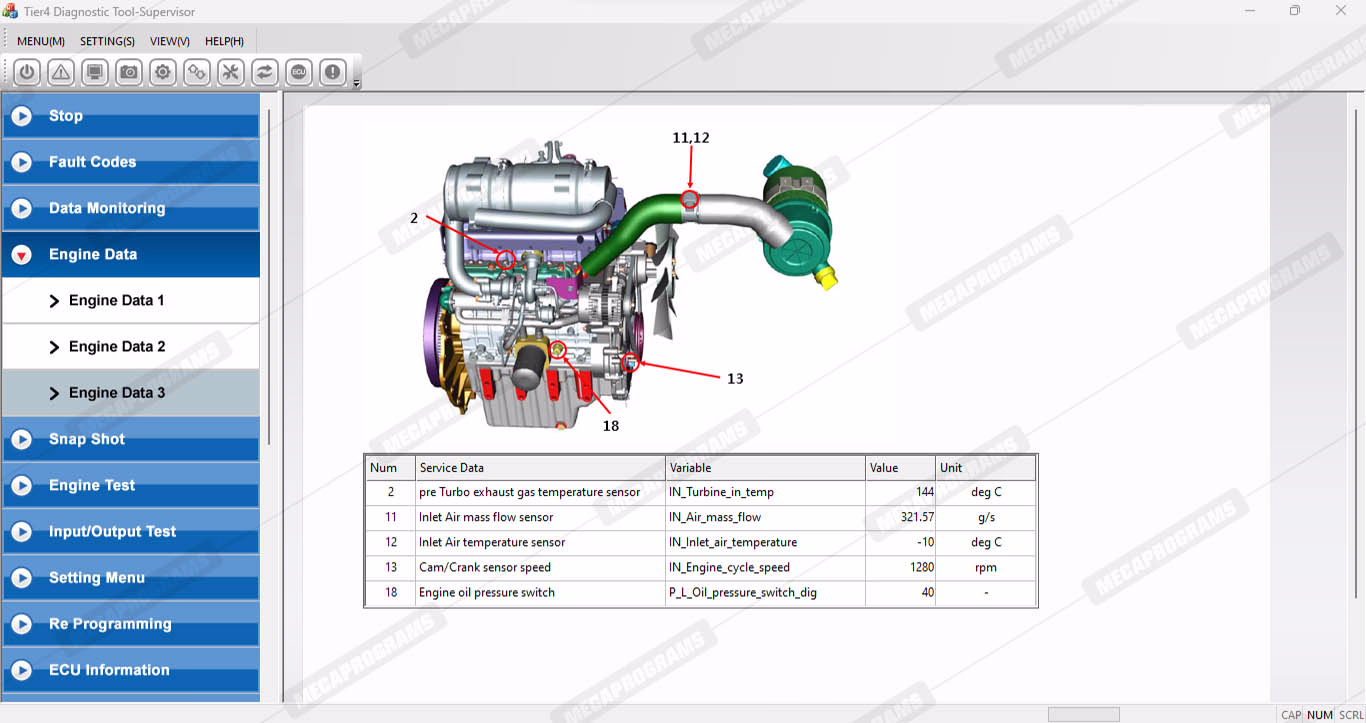Click the Variable column header
The image size is (1366, 723).
(x=765, y=468)
